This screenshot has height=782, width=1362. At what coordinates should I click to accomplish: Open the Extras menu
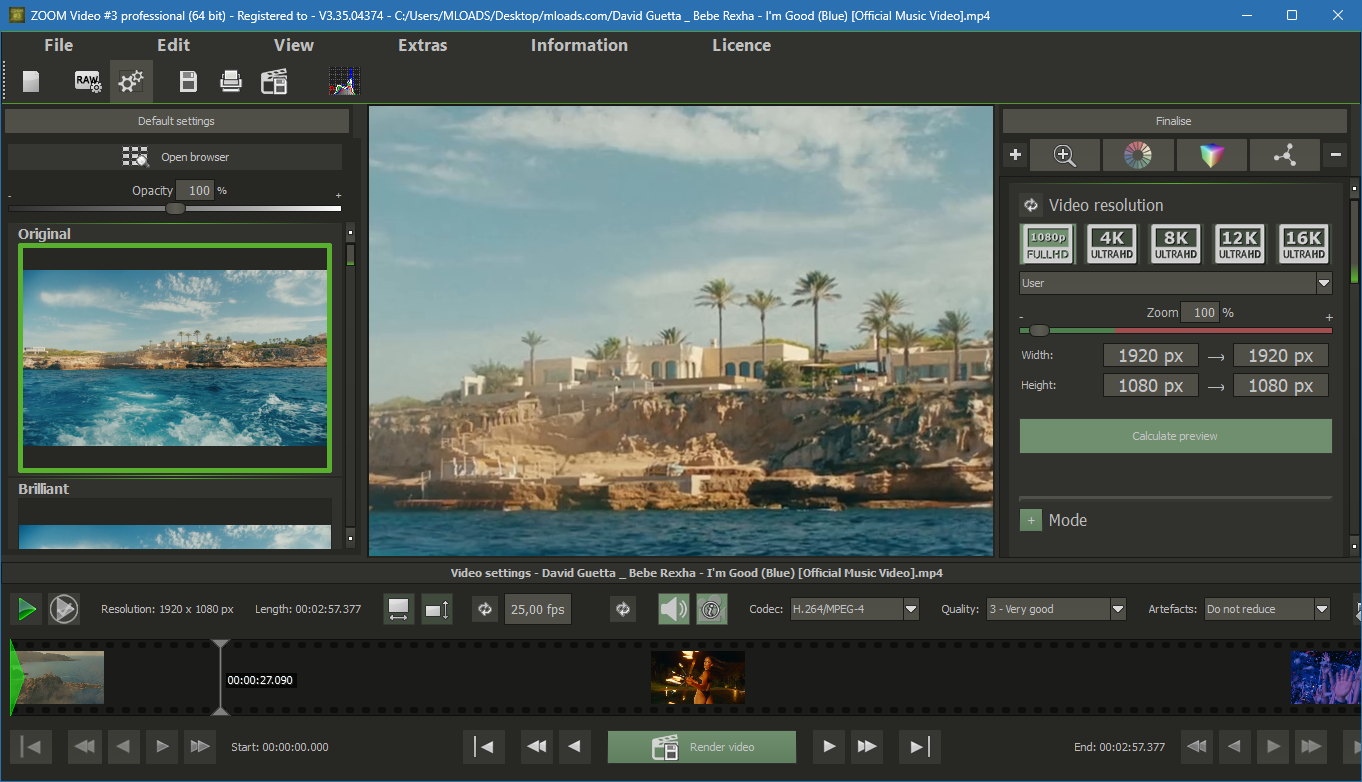423,45
